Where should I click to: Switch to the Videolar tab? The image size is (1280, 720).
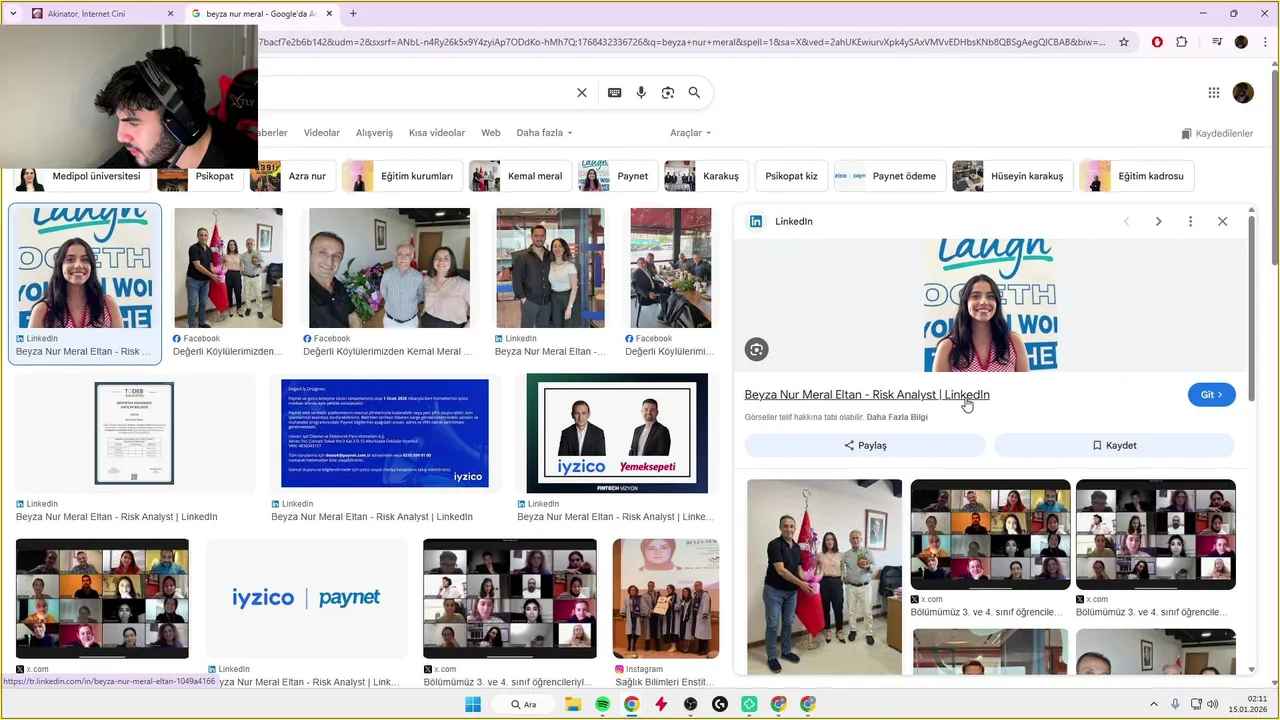[322, 133]
